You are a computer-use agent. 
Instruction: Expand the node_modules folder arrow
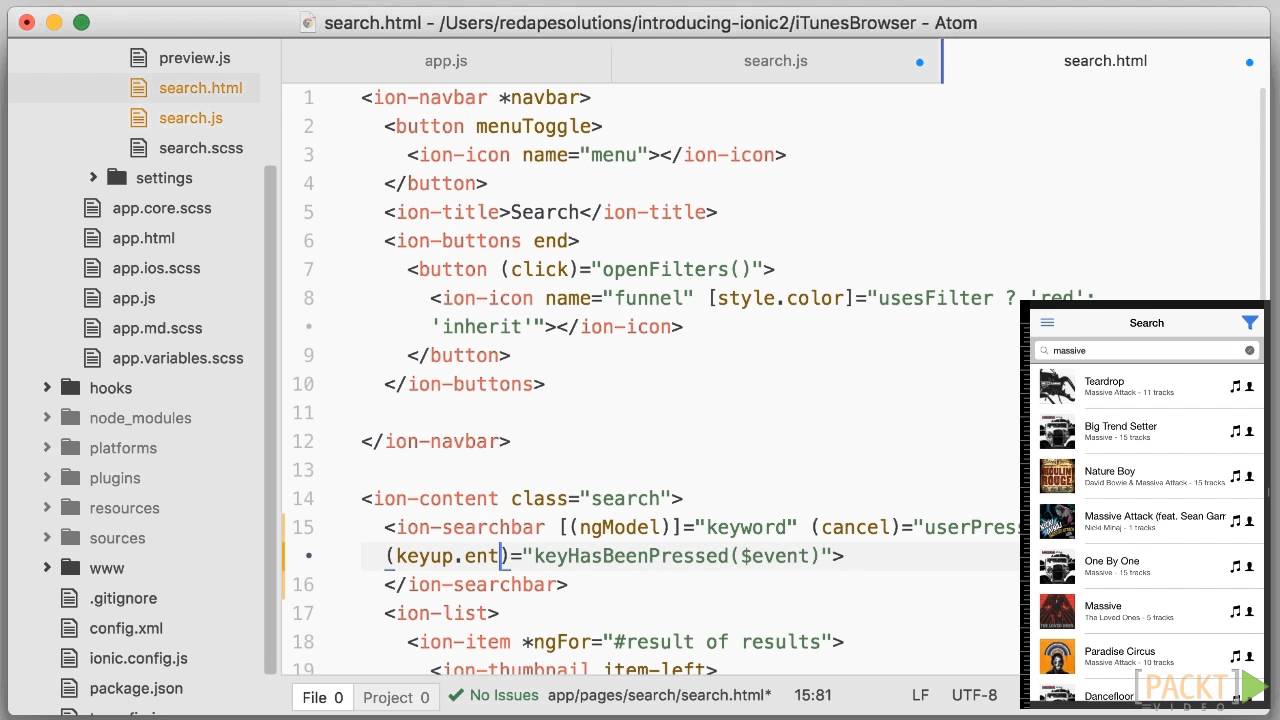pyautogui.click(x=46, y=417)
